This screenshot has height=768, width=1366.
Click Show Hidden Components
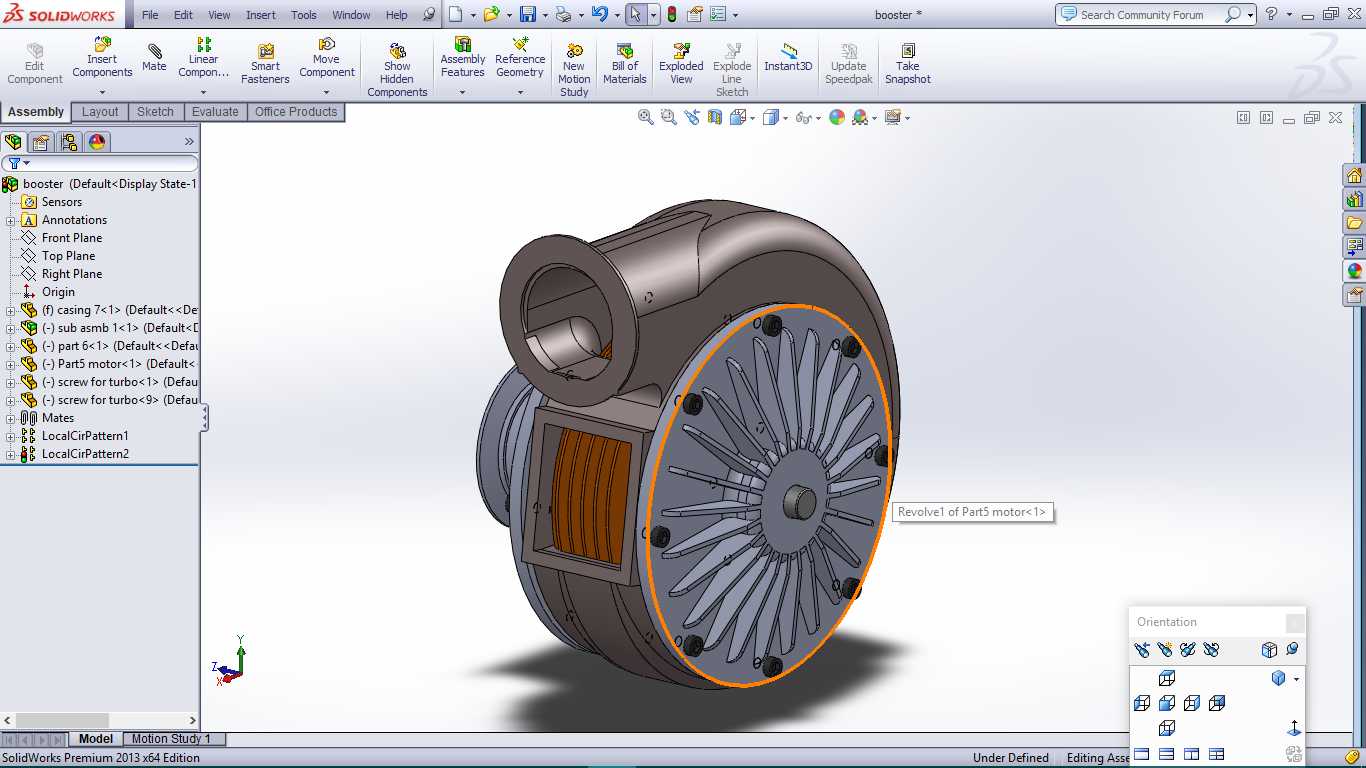pos(397,70)
